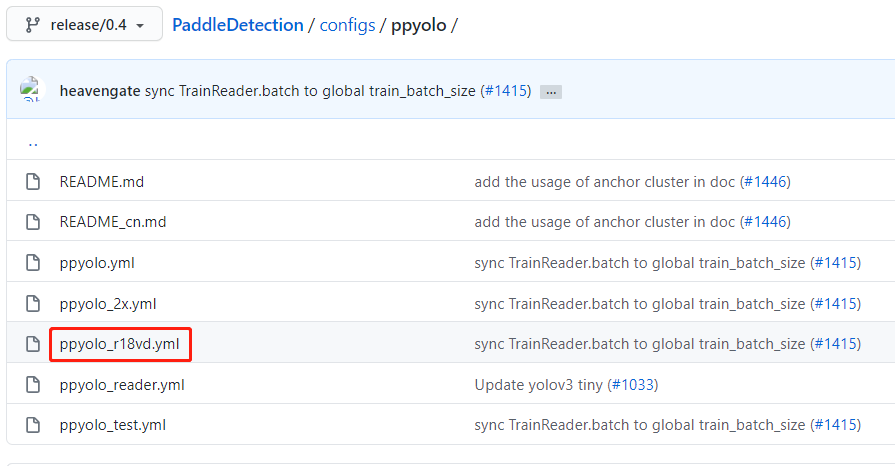Open commit message in ppyolo_2x.yml row
The width and height of the screenshot is (895, 466).
click(x=640, y=304)
